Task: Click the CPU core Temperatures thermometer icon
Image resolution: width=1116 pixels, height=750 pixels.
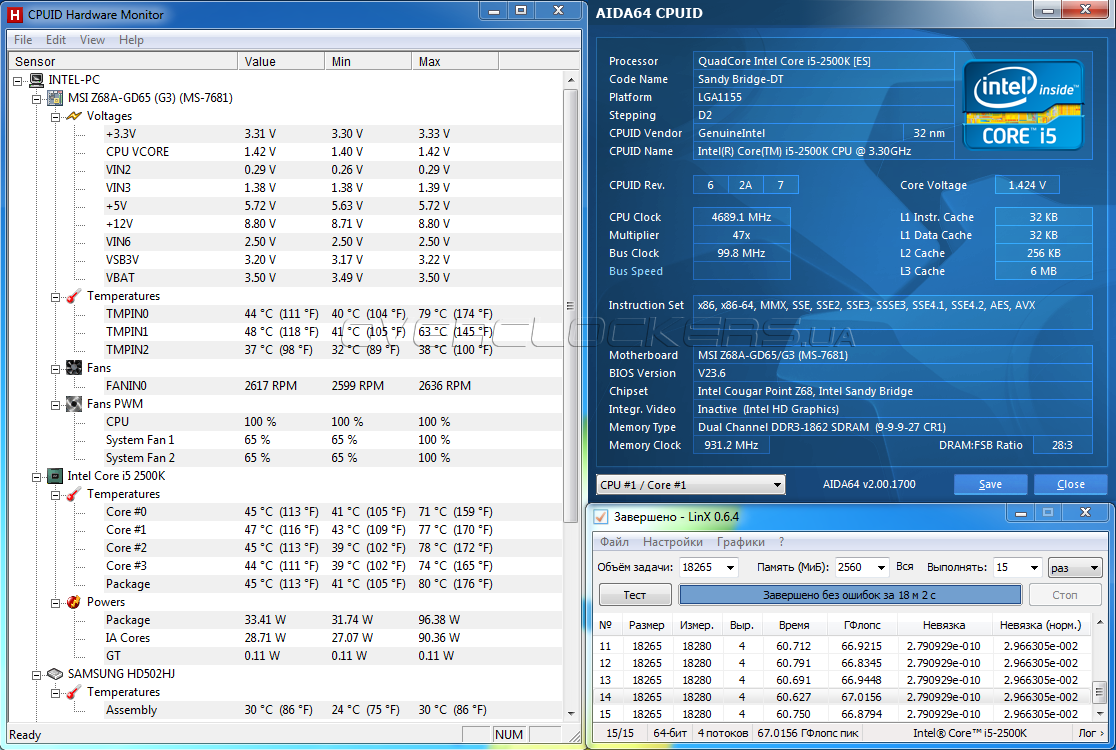Action: (x=74, y=494)
